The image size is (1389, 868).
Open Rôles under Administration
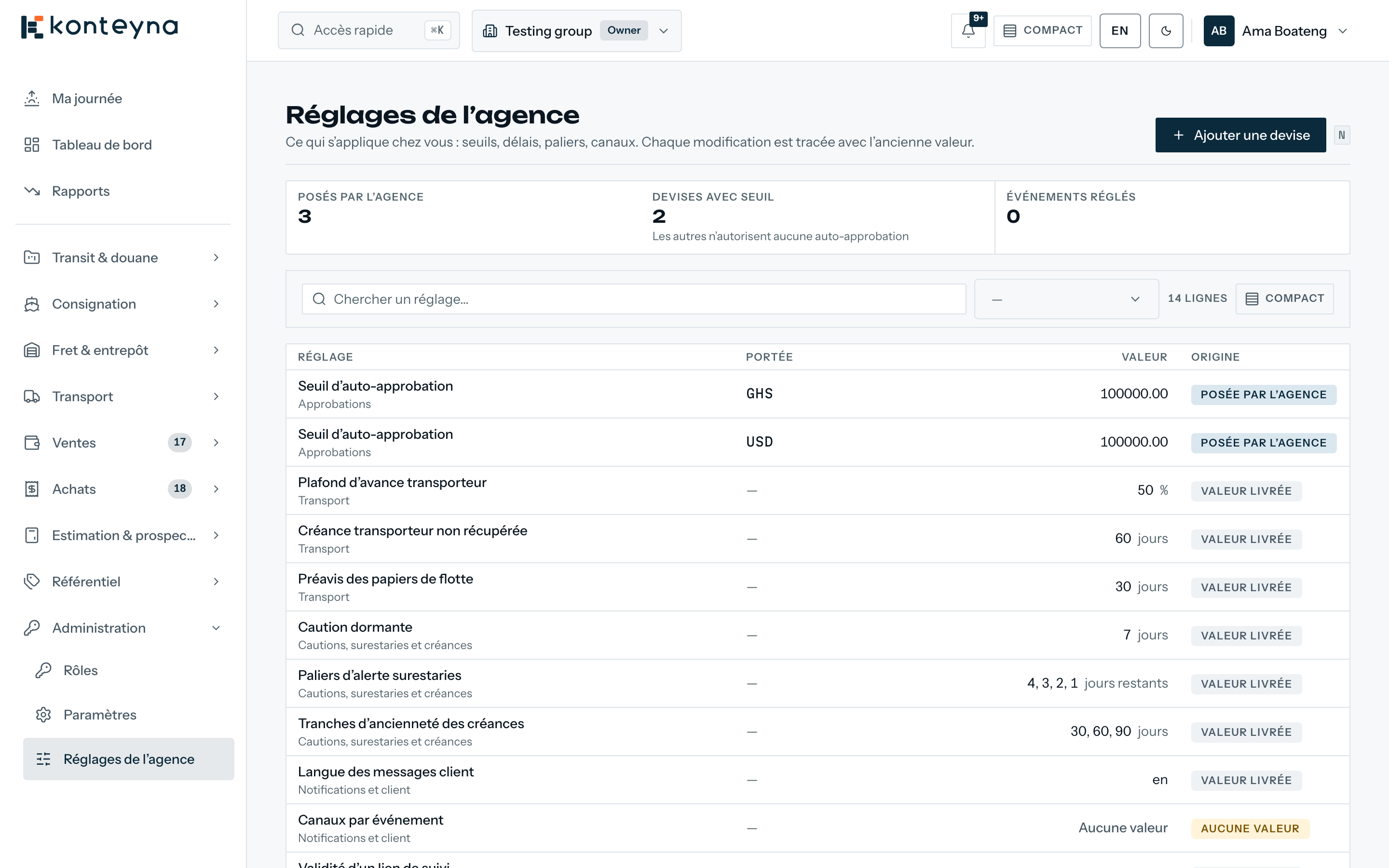129,670
